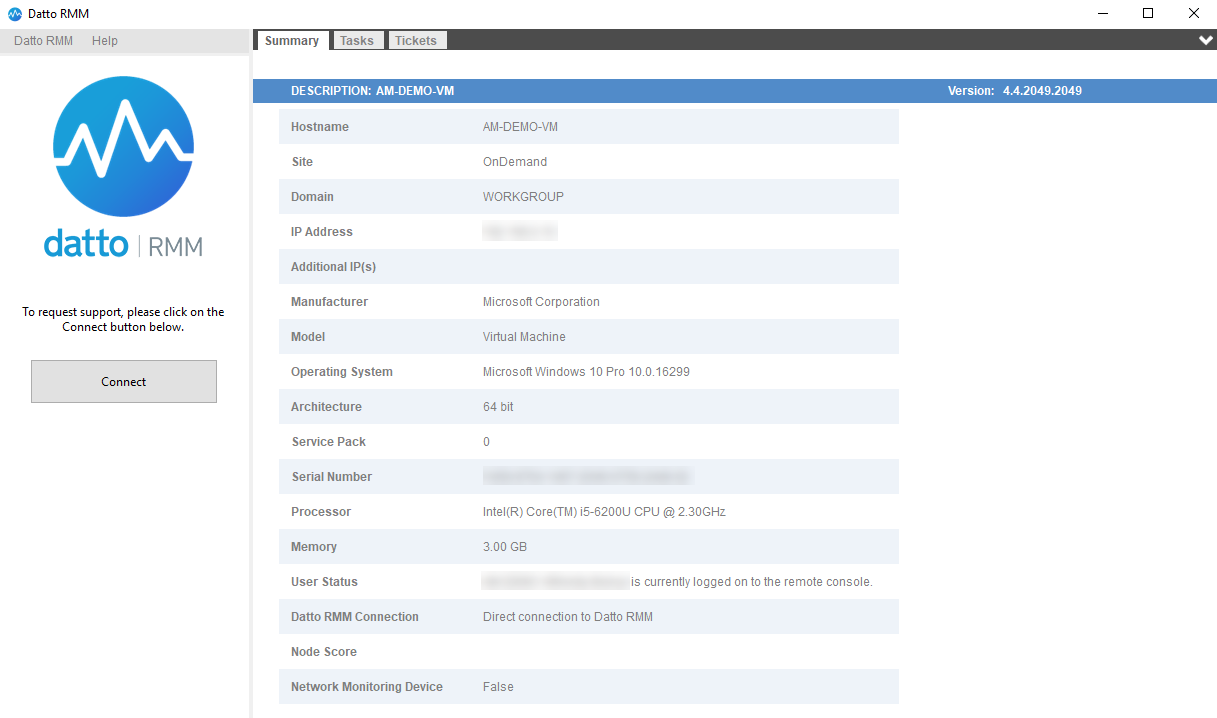Click the Model label
The height and width of the screenshot is (718, 1217).
[x=310, y=337]
